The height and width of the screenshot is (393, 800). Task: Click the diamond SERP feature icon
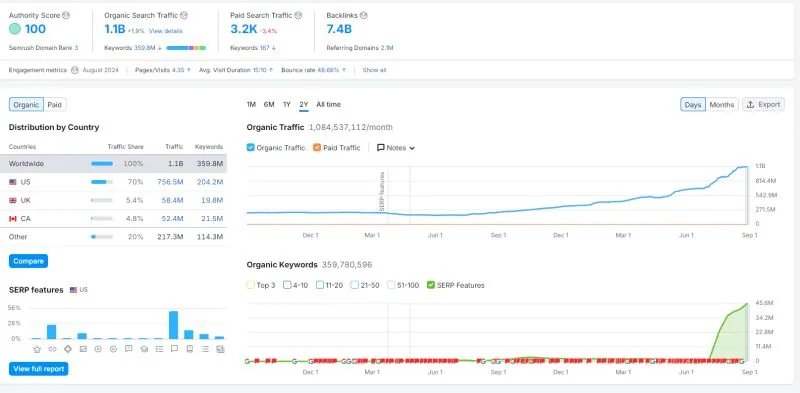(67, 349)
